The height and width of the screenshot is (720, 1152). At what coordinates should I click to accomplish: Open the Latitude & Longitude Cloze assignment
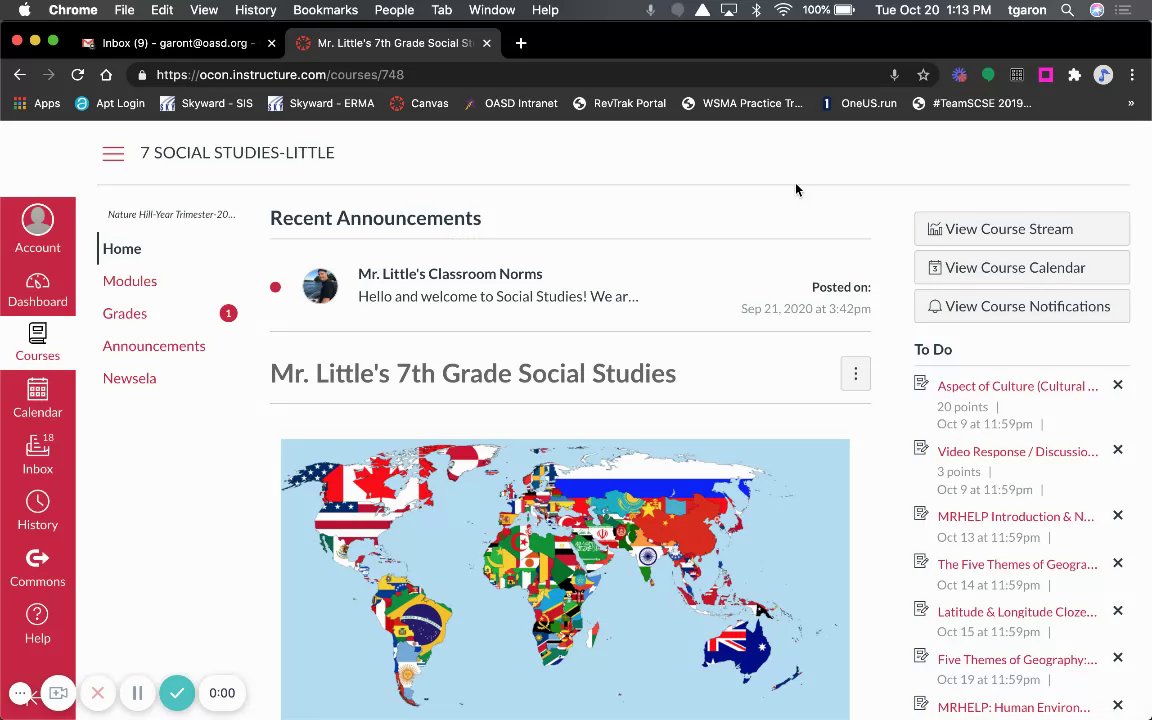coord(1017,612)
